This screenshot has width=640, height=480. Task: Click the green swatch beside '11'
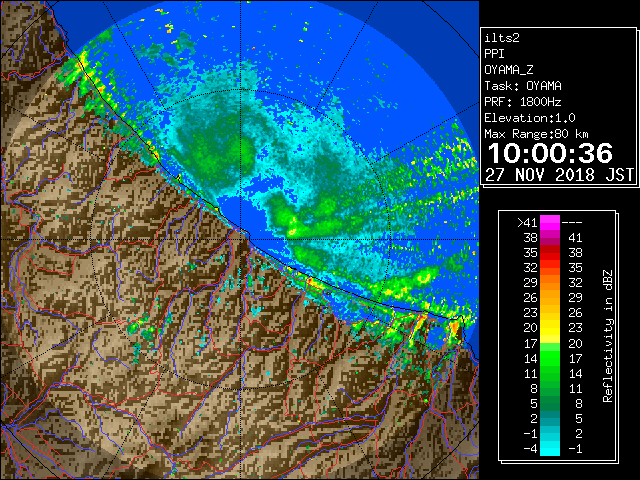[x=550, y=373]
